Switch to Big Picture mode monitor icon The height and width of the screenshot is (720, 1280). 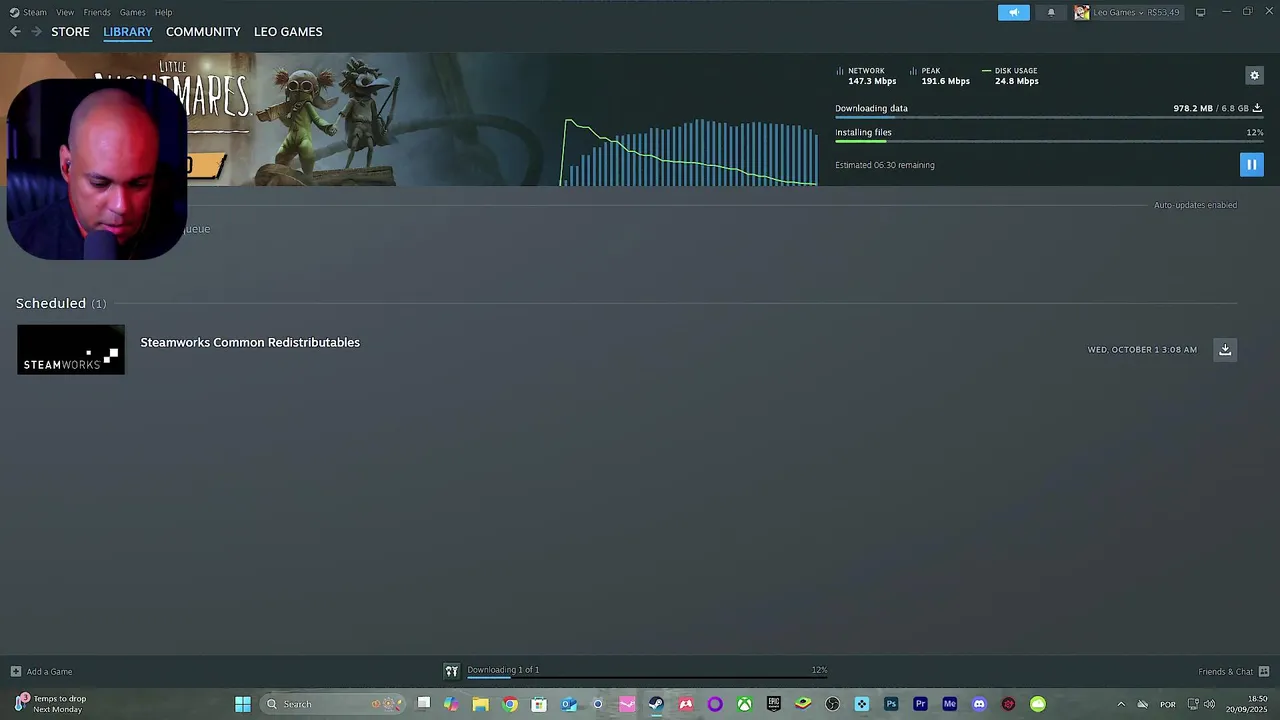pyautogui.click(x=1200, y=12)
